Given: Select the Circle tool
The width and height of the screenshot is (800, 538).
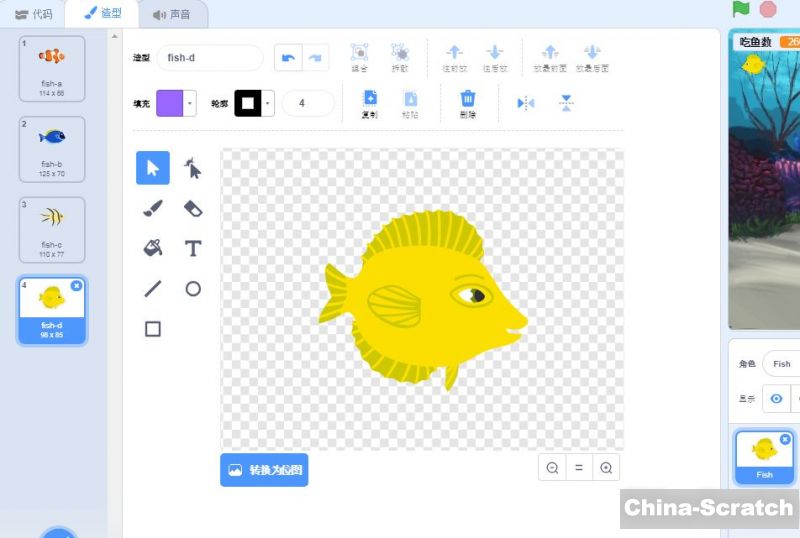Looking at the screenshot, I should (193, 289).
